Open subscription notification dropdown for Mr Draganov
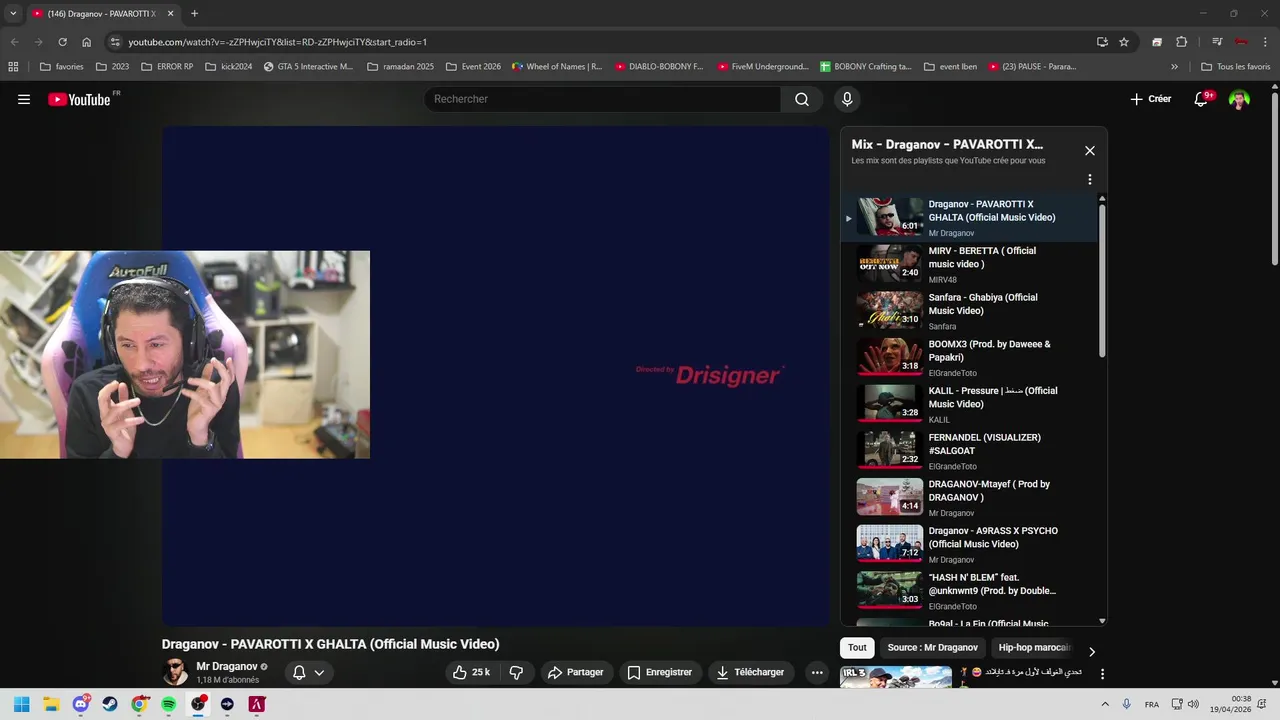 (308, 672)
